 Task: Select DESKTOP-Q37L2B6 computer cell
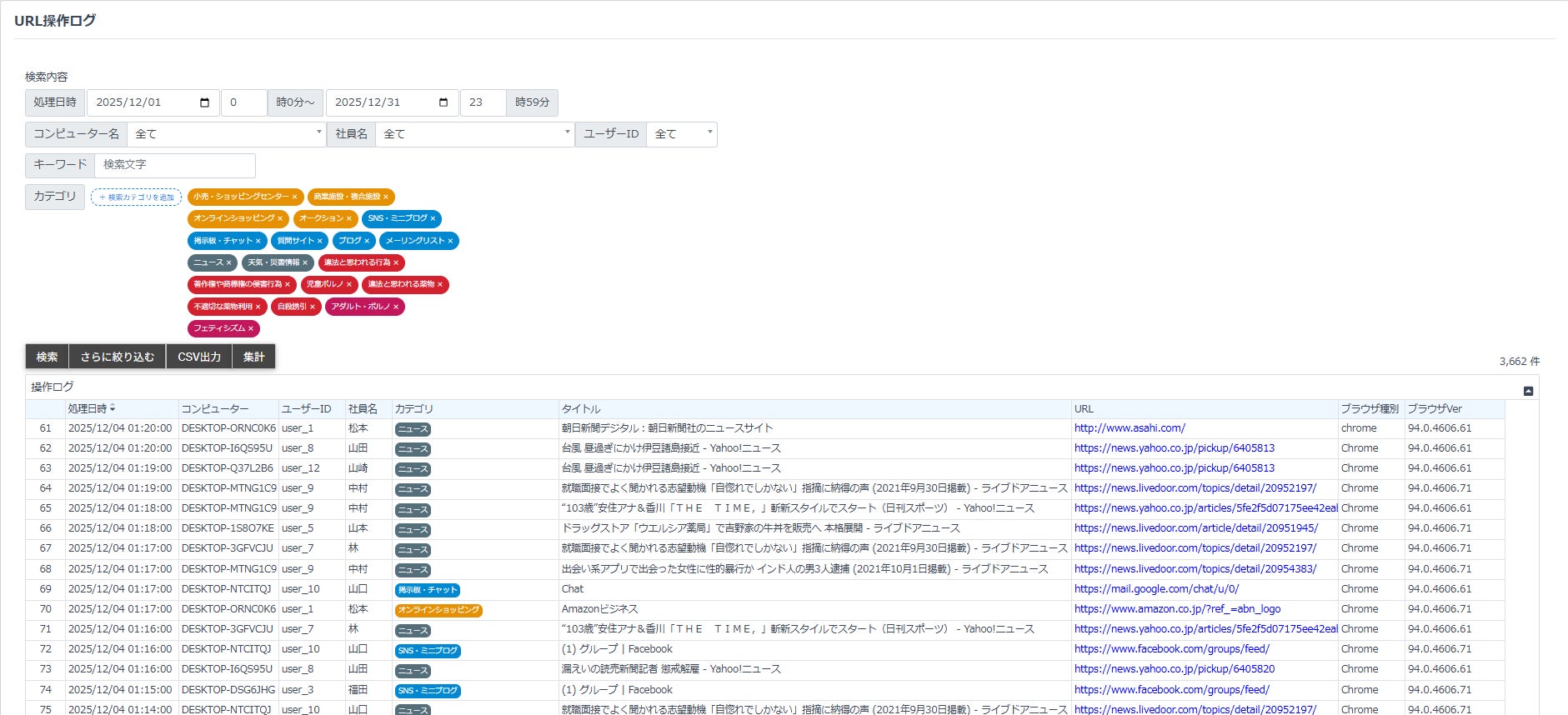228,468
